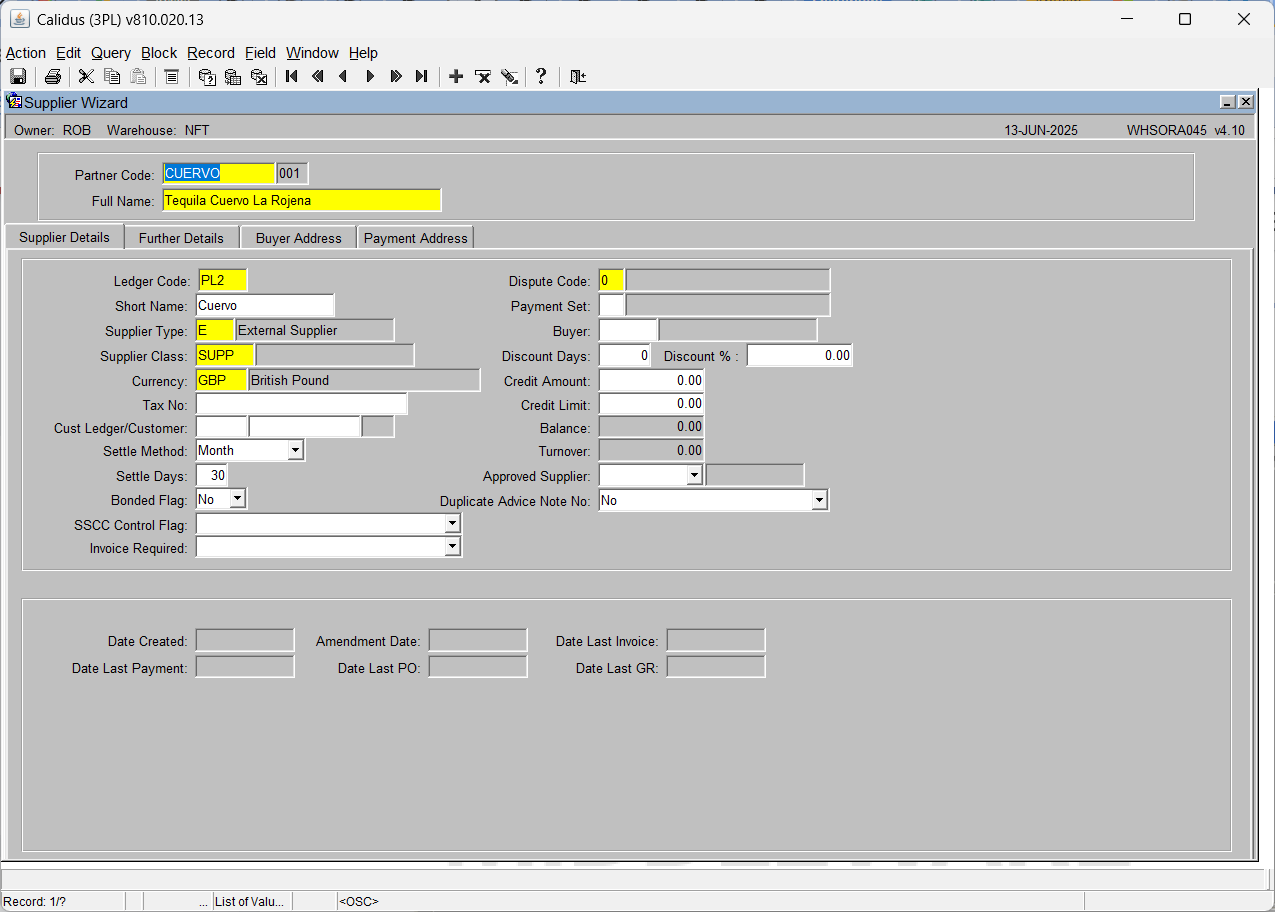Open the Approved Supplier dropdown

[x=695, y=476]
